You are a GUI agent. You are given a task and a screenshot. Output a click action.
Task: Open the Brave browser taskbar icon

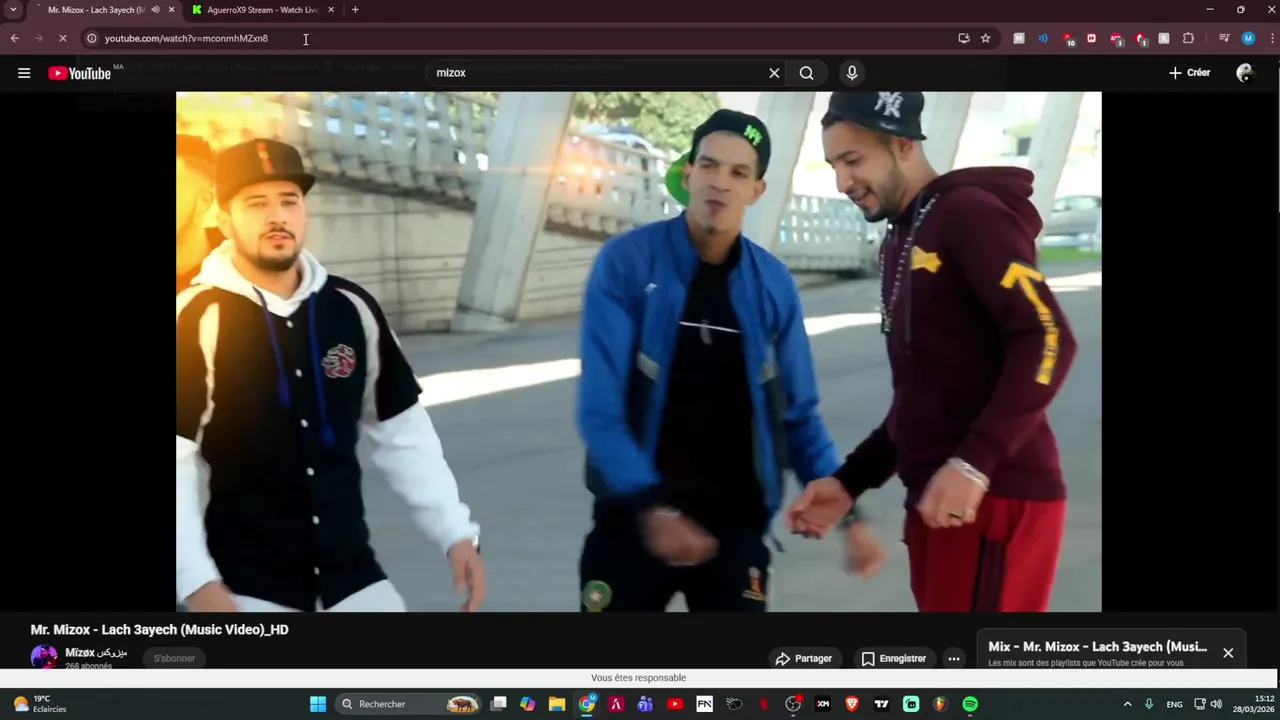pyautogui.click(x=852, y=704)
